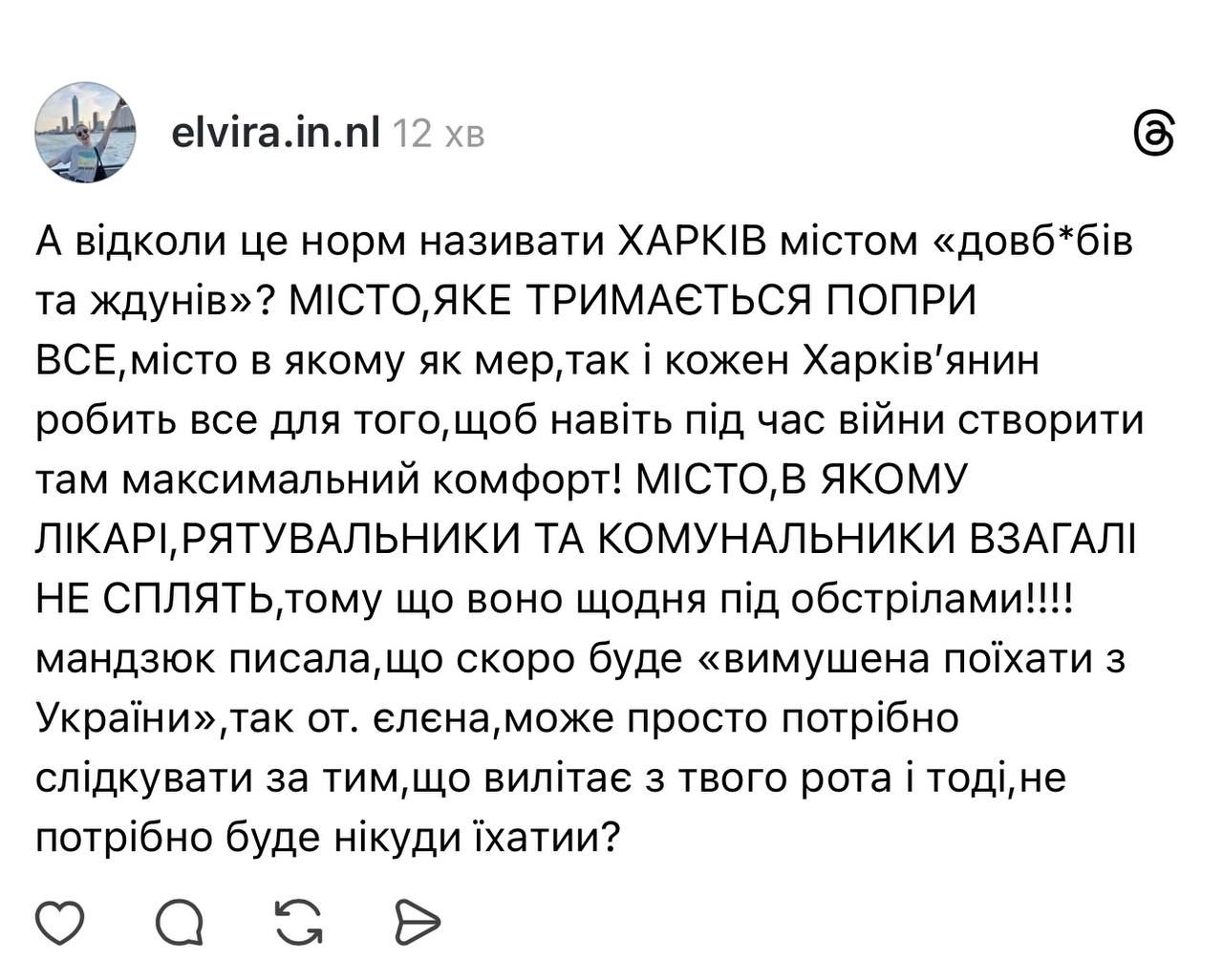1223x980 pixels.
Task: Repost using the circular arrows icon
Action: pos(297,923)
